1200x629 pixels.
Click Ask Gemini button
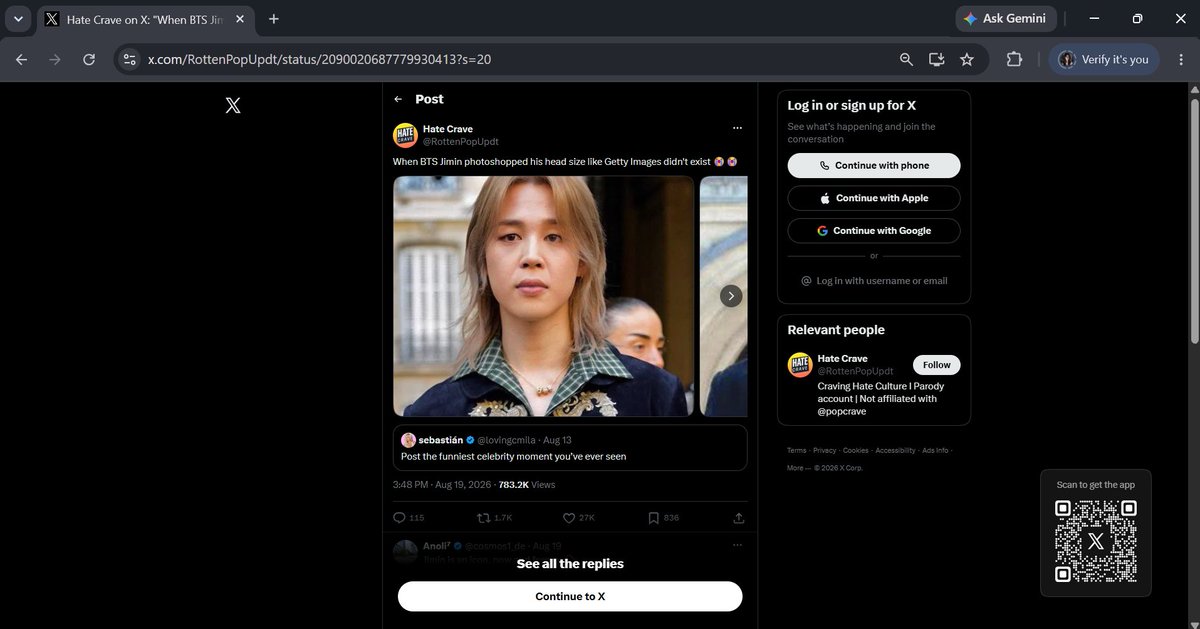pos(1006,18)
